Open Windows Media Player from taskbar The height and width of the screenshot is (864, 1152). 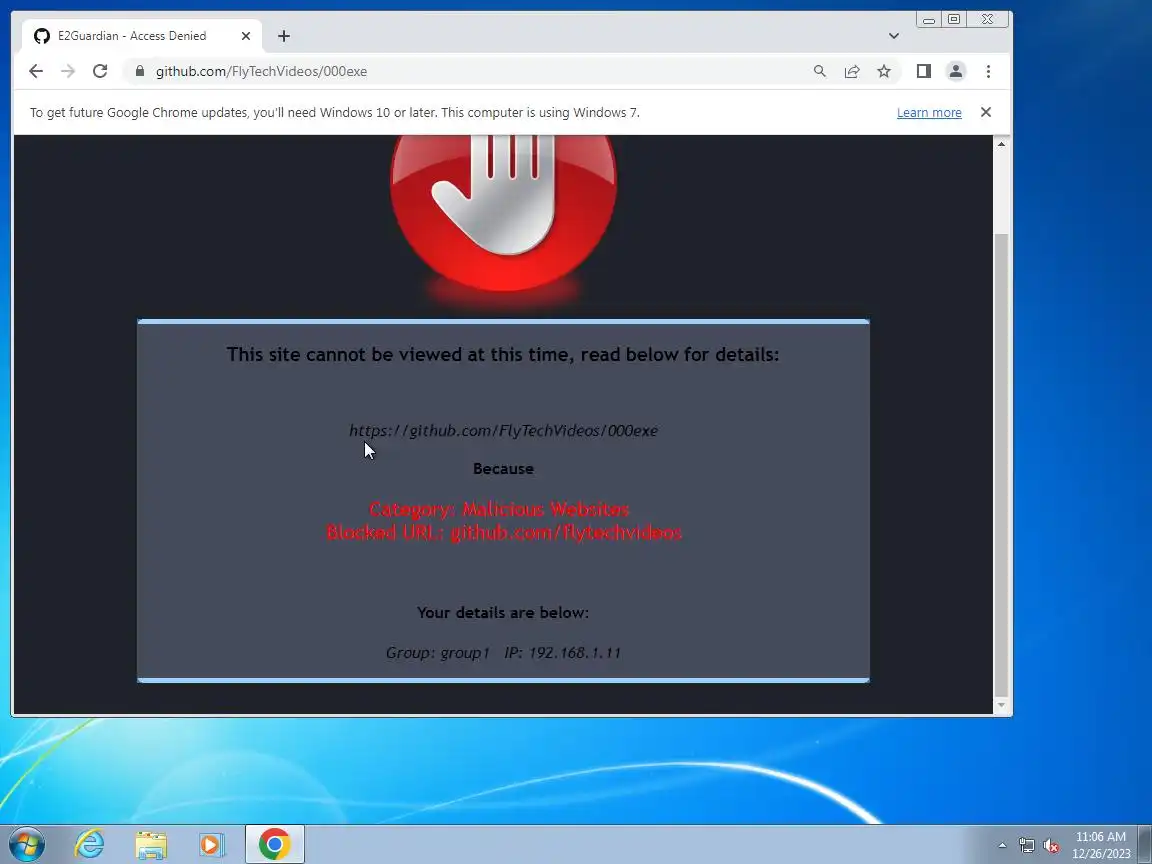point(212,844)
